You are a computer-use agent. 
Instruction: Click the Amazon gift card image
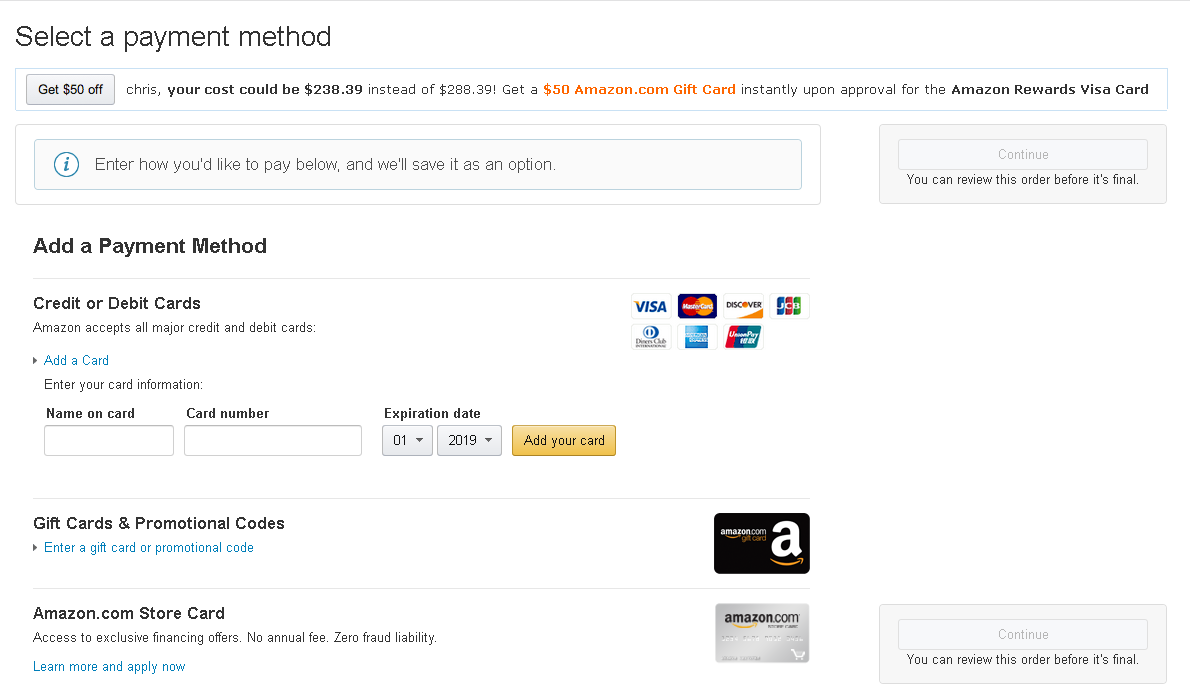tap(761, 543)
